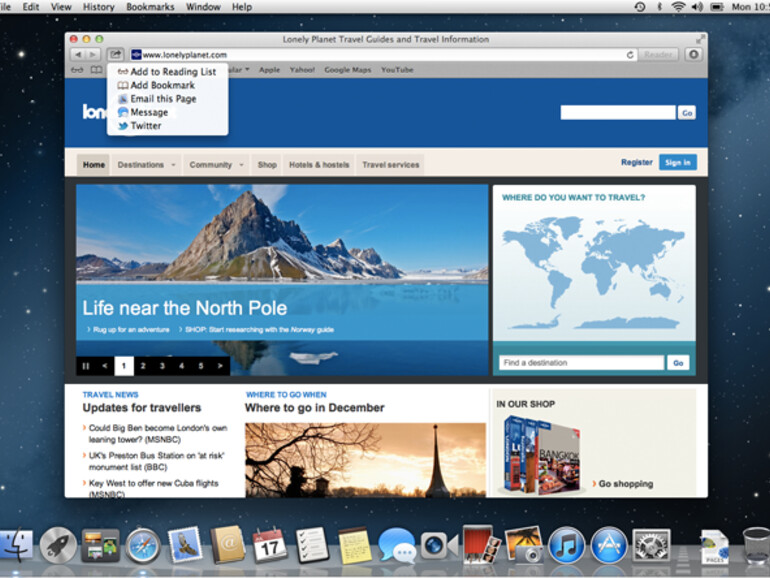Open the Trash in the Dock
This screenshot has width=770, height=578.
757,545
